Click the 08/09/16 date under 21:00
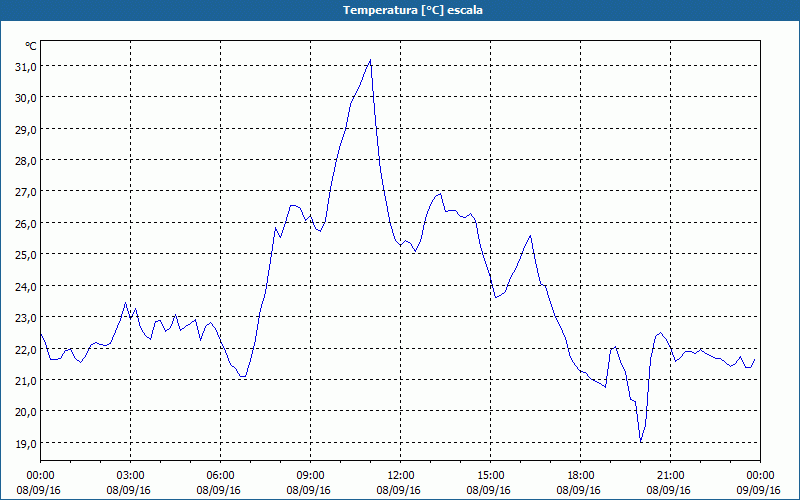The image size is (800, 500). [x=668, y=490]
